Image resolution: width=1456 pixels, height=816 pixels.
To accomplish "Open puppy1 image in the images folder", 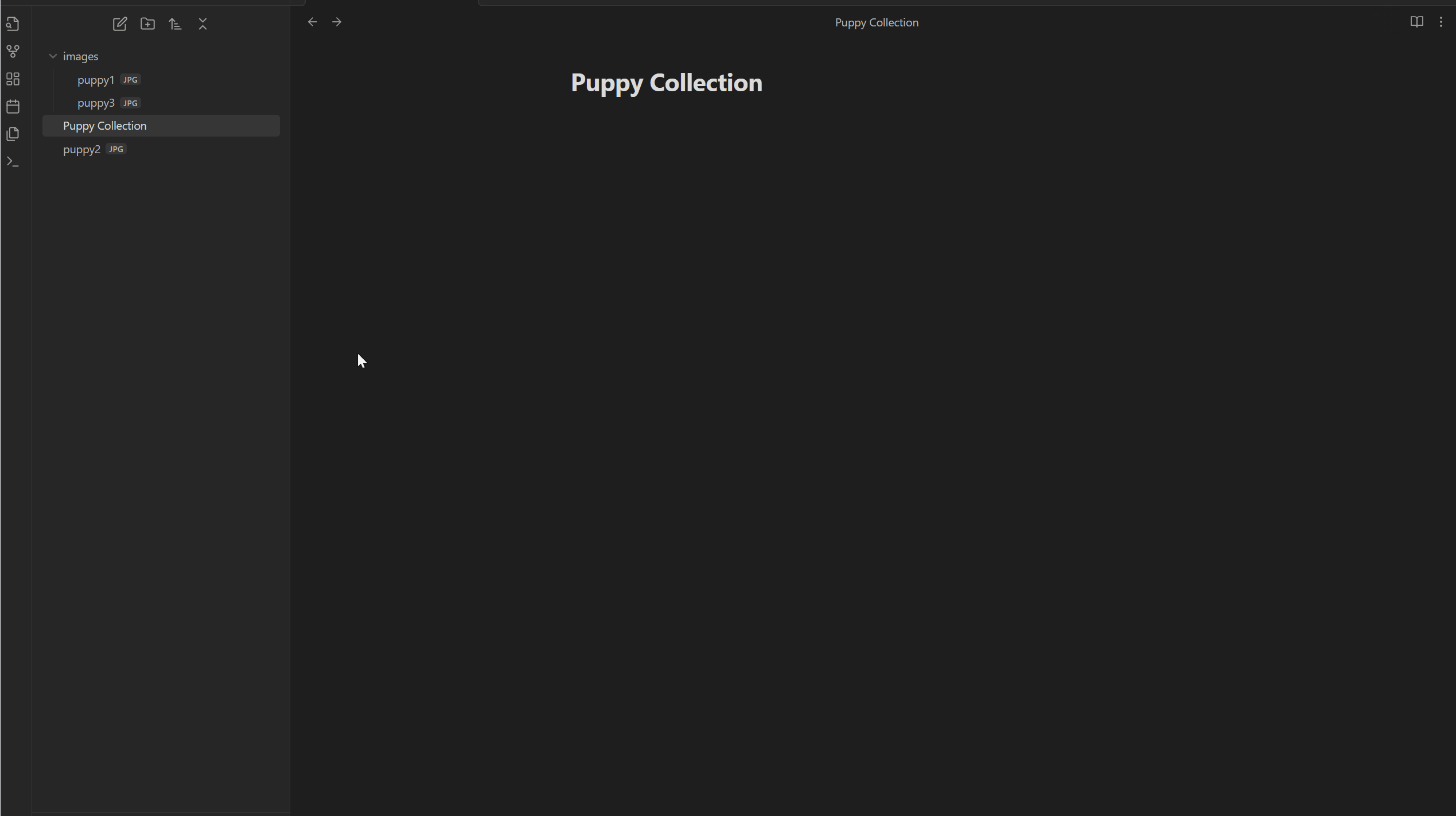I will click(x=96, y=80).
